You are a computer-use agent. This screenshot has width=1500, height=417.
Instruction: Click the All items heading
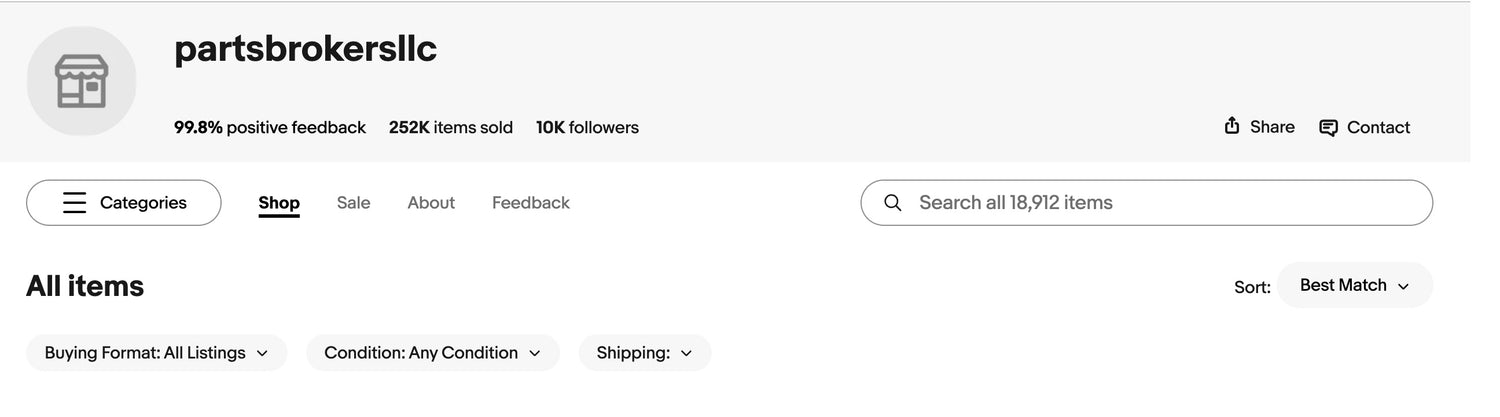point(85,287)
